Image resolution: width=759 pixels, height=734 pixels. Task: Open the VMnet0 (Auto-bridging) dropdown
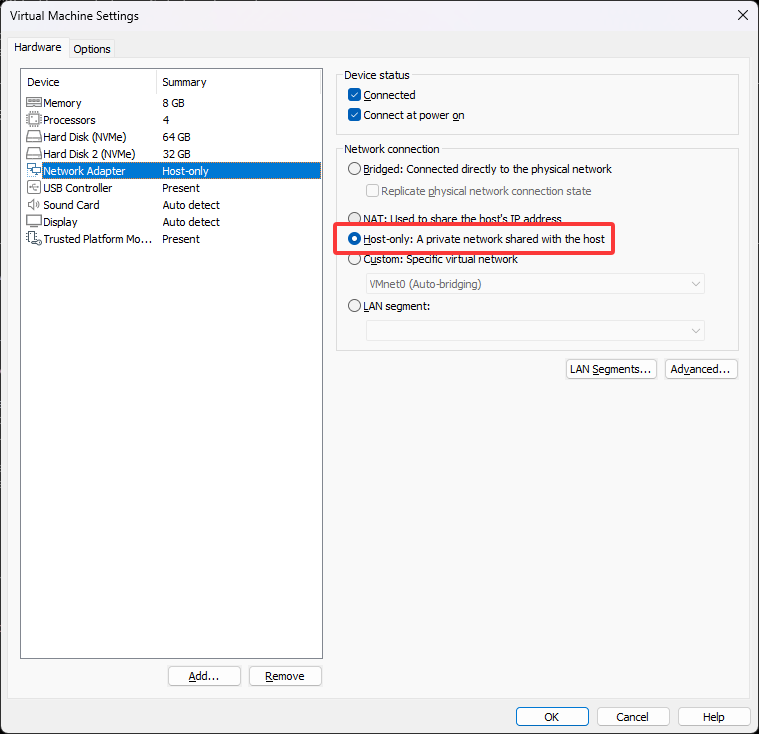535,284
